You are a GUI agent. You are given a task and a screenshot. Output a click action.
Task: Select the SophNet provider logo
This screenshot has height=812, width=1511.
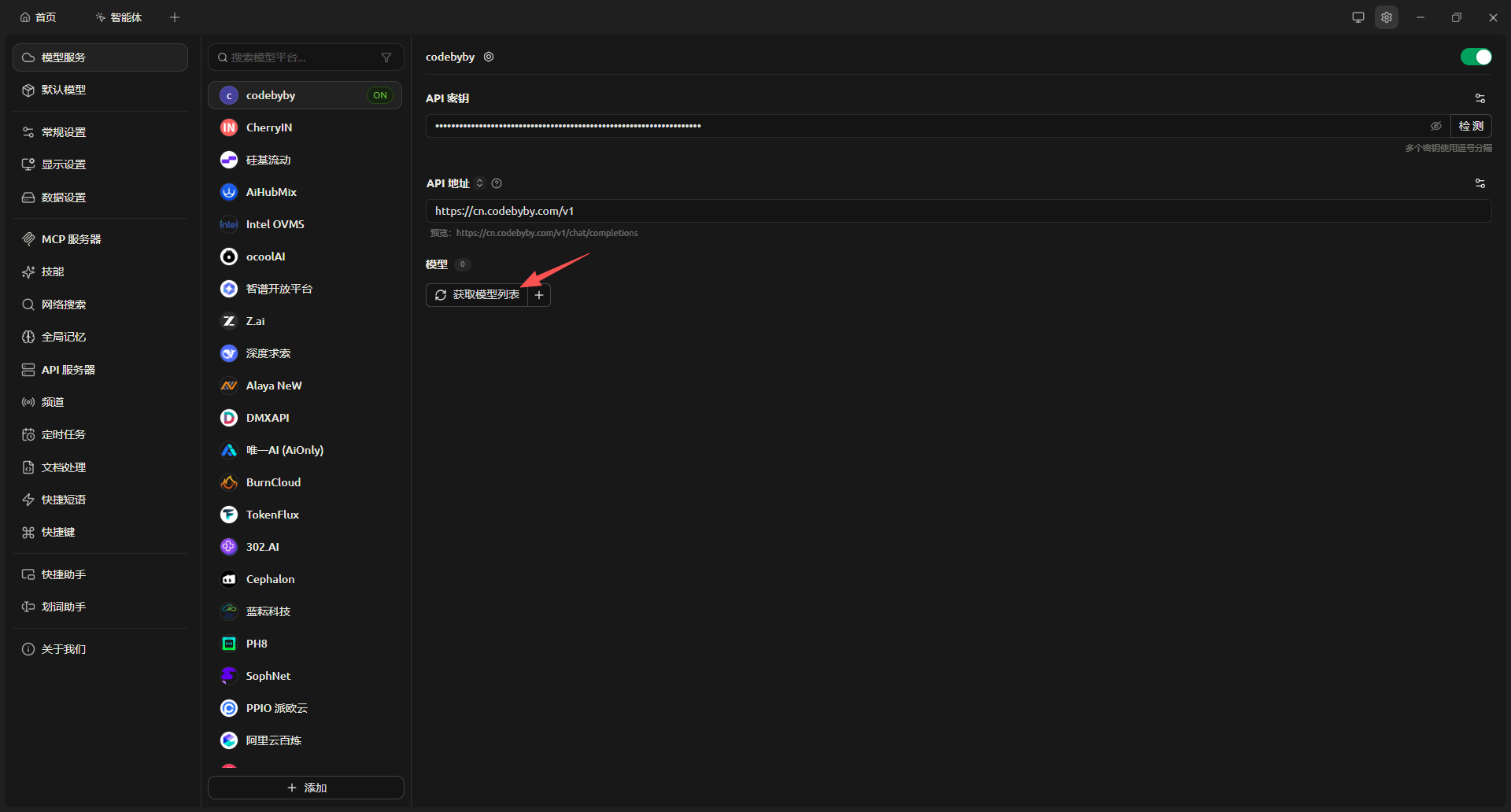pyautogui.click(x=229, y=676)
